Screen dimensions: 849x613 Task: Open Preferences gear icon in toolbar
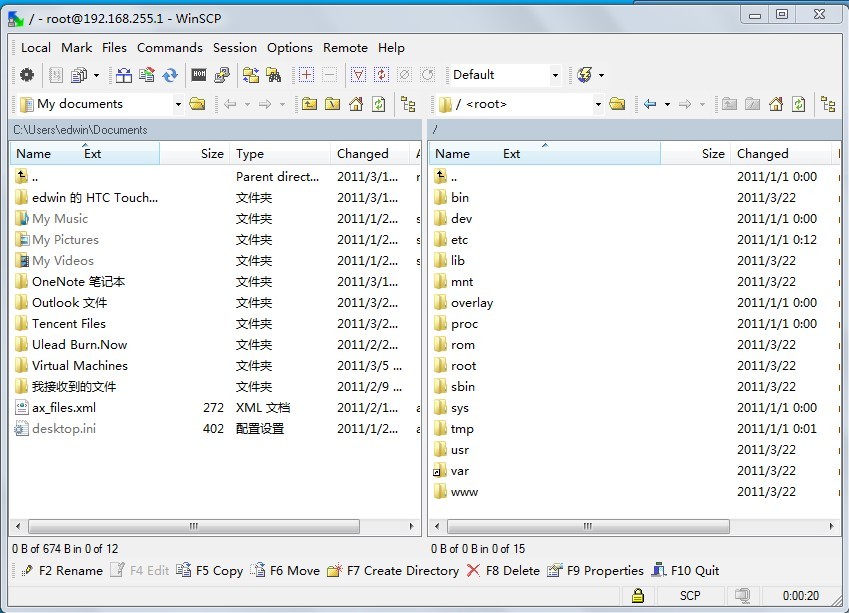tap(27, 75)
